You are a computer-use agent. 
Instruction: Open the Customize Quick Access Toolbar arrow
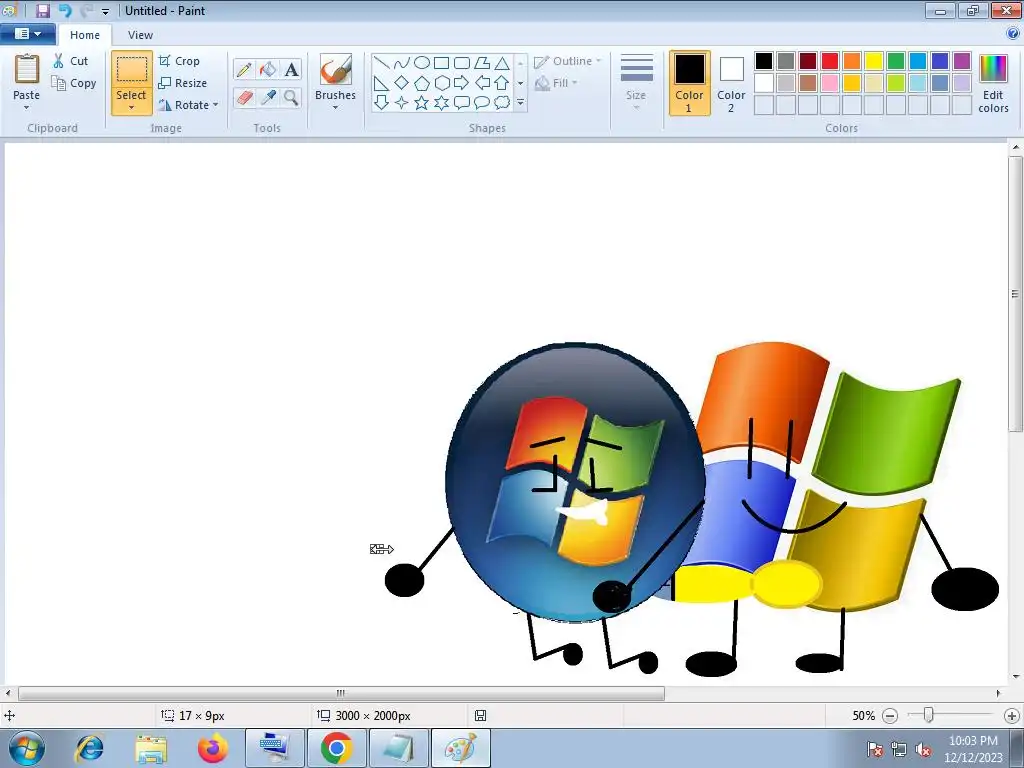(x=105, y=11)
